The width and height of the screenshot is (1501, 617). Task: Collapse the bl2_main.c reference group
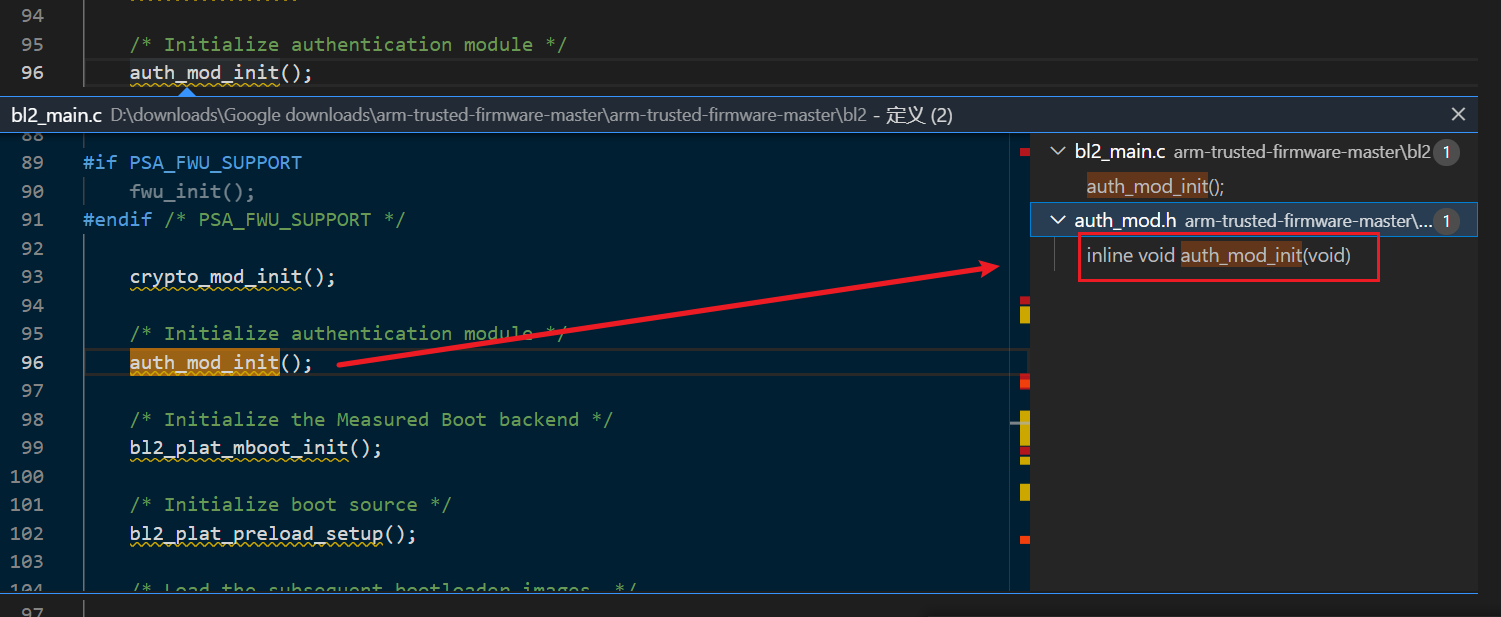1058,151
